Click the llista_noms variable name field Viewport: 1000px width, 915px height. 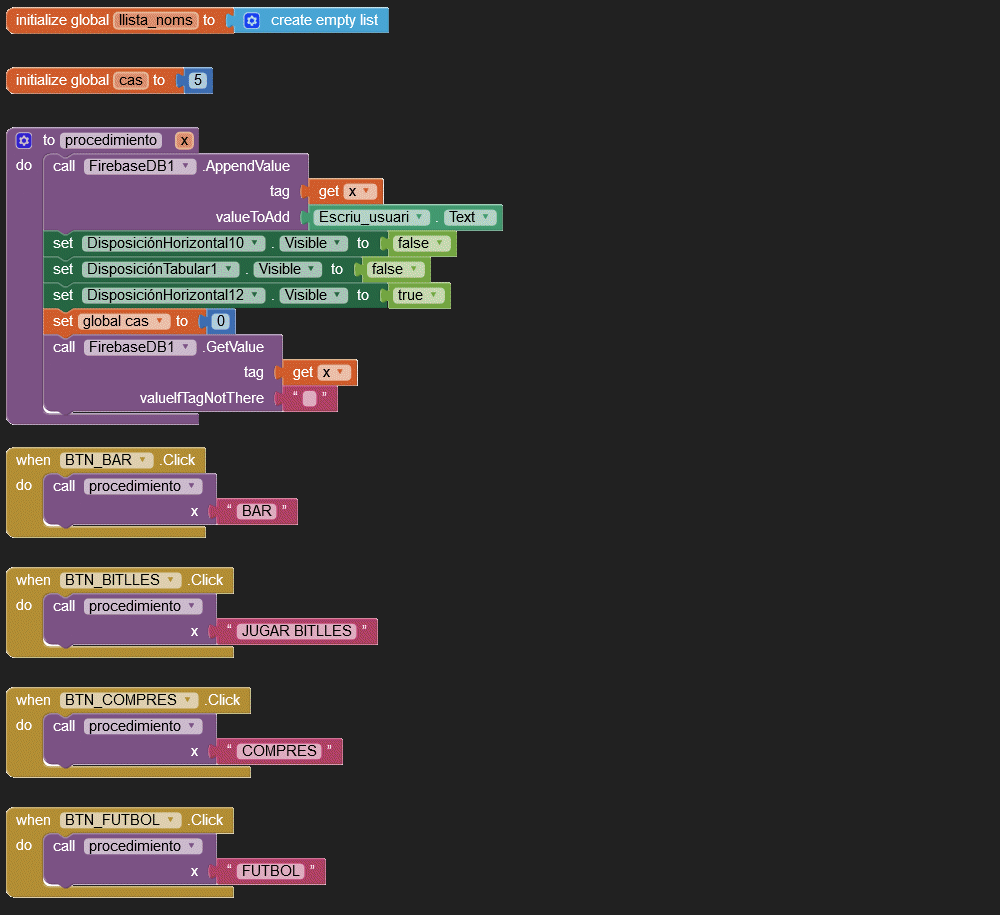155,21
